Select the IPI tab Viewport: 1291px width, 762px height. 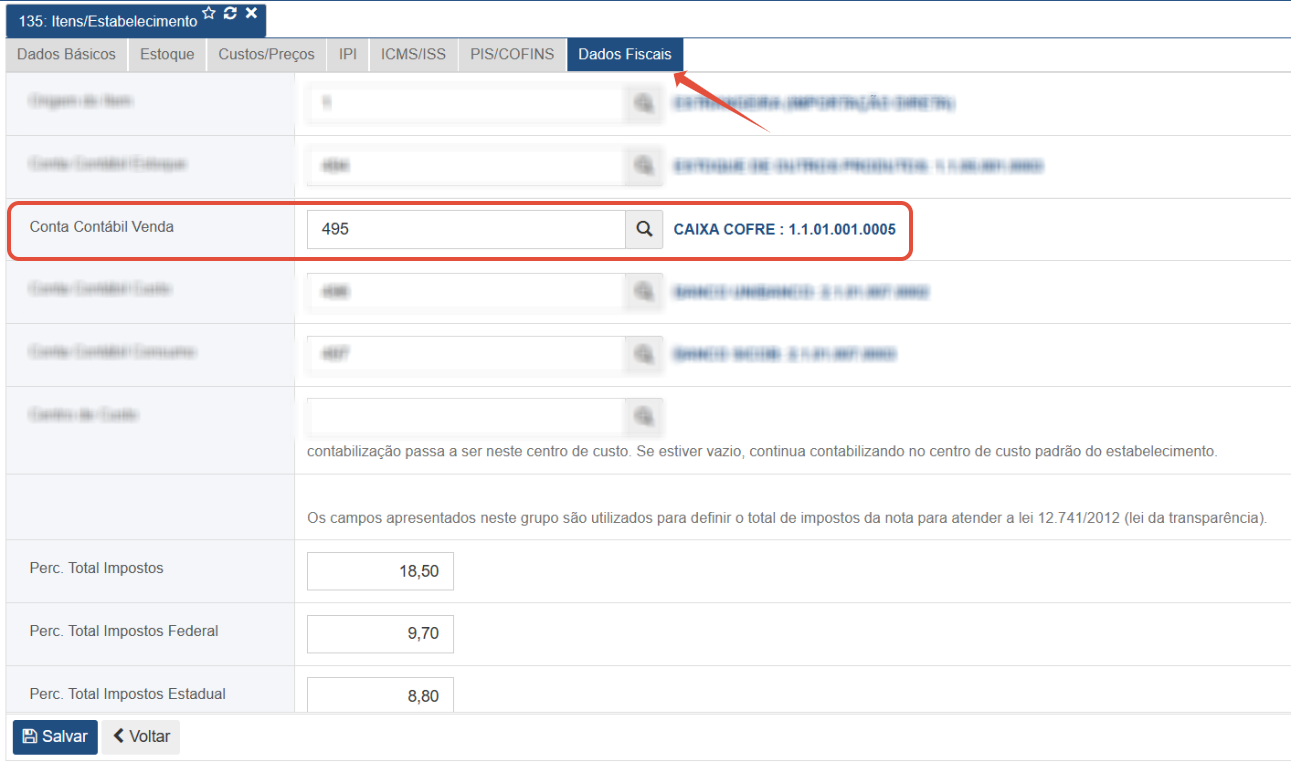(x=348, y=54)
